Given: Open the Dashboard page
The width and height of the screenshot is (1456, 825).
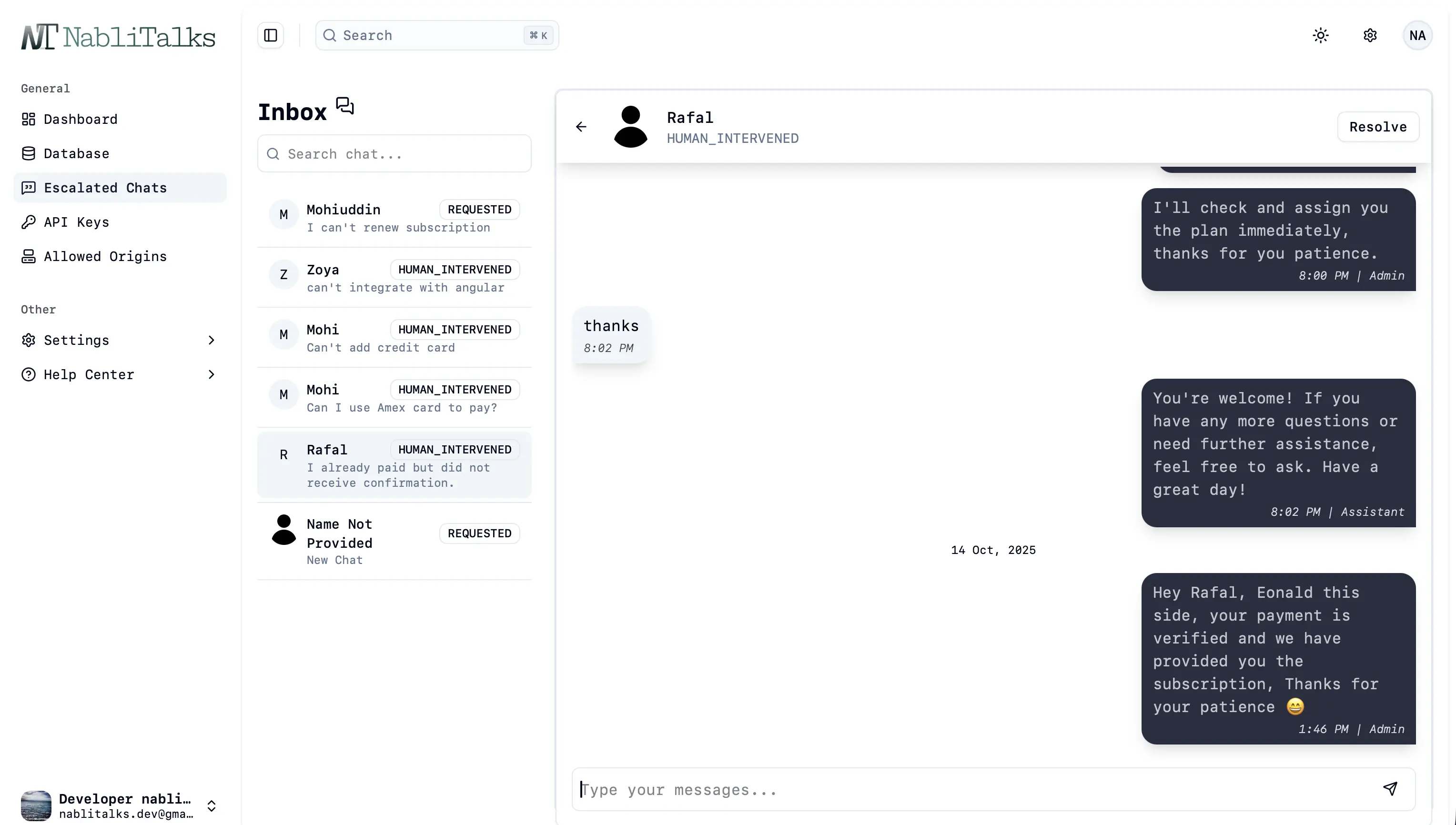Looking at the screenshot, I should 81,119.
